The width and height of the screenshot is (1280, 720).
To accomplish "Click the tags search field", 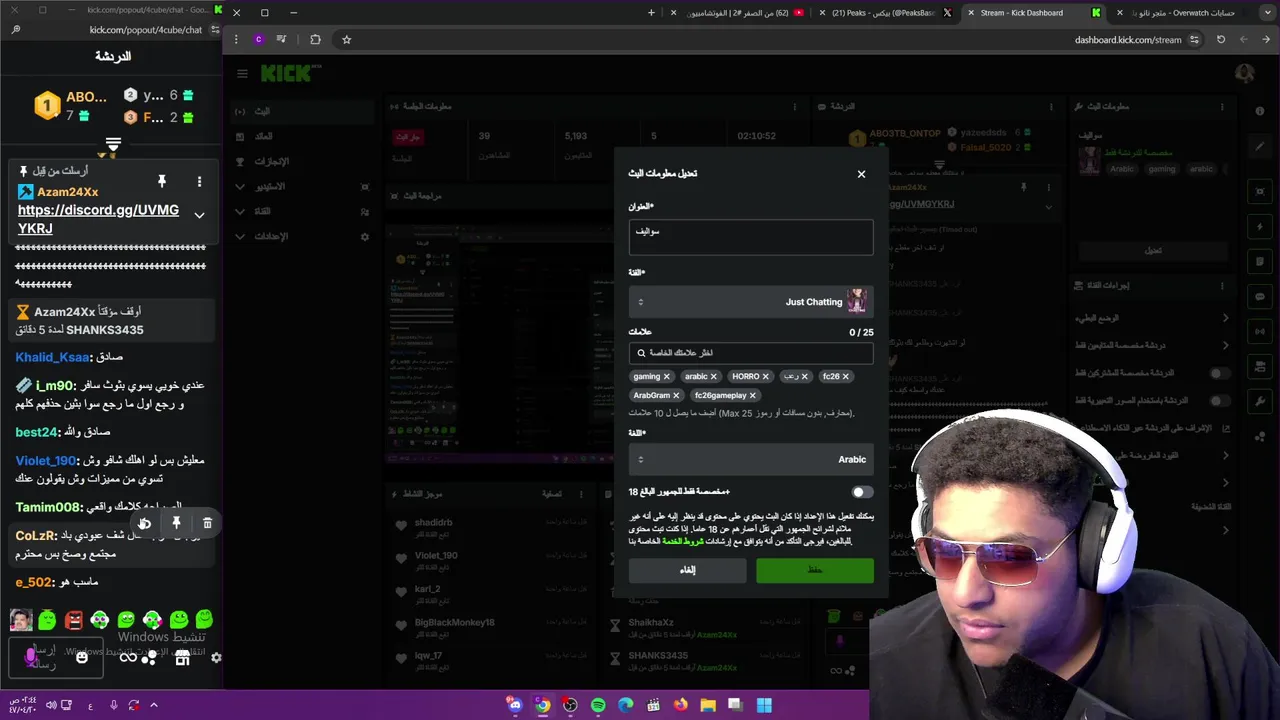I will click(x=751, y=353).
